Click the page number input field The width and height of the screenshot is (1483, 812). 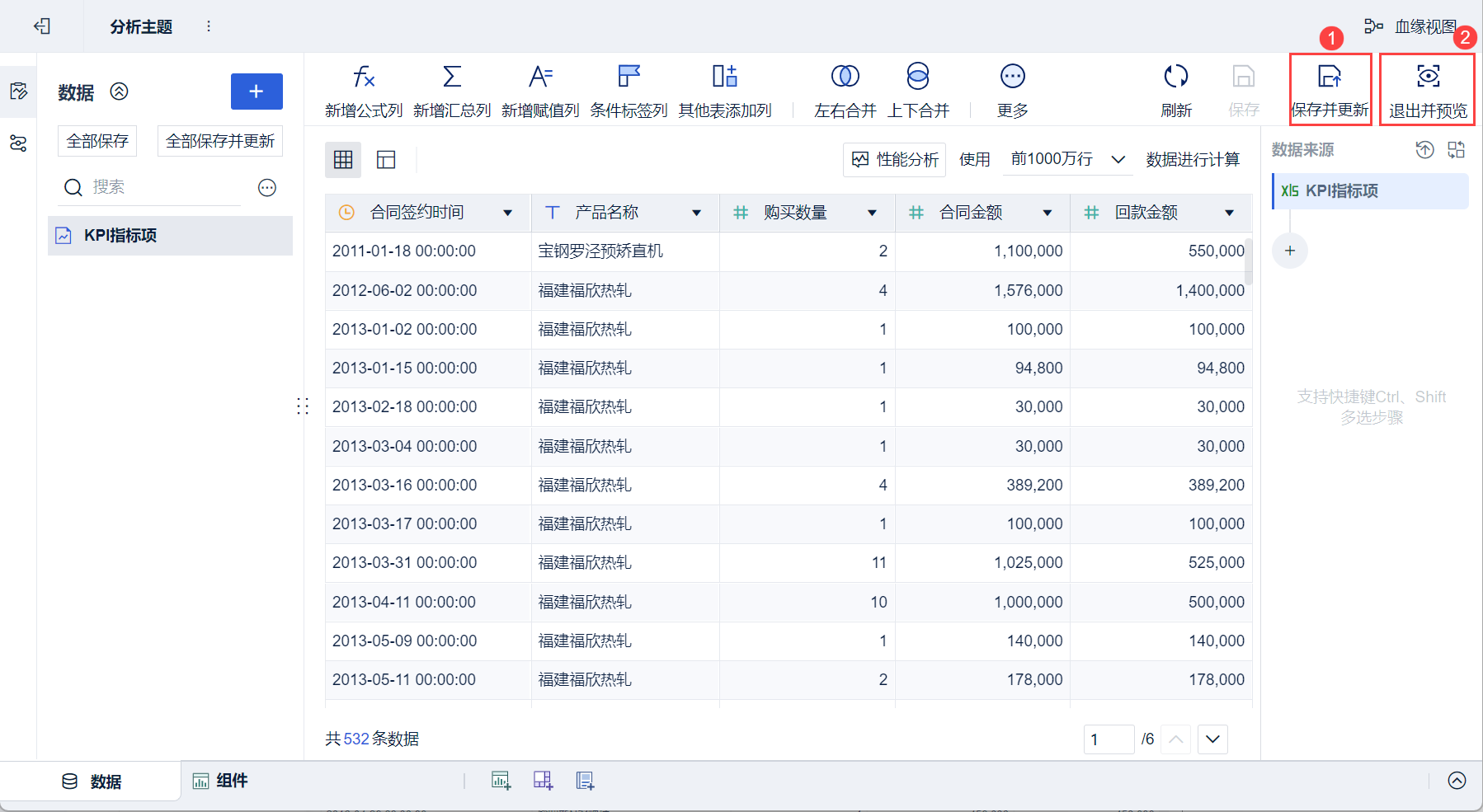click(1108, 739)
